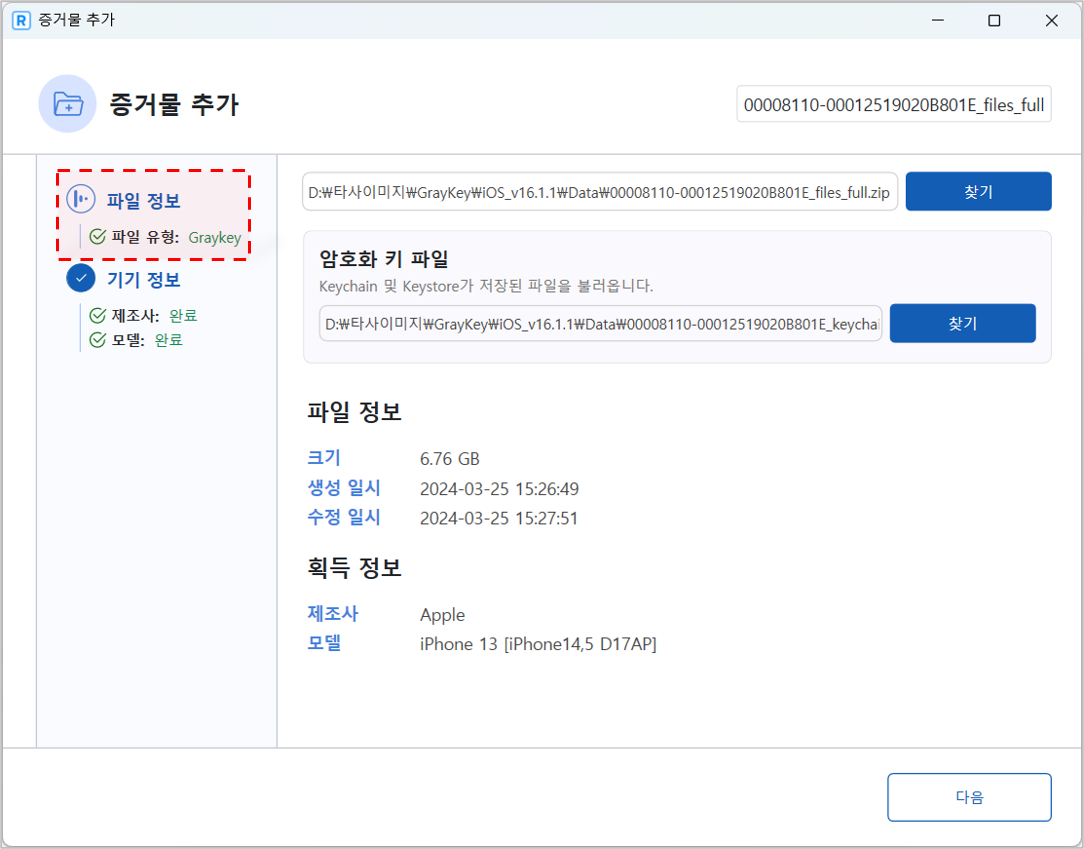Click the 기기 정보 blue checkmark step icon

click(x=81, y=278)
